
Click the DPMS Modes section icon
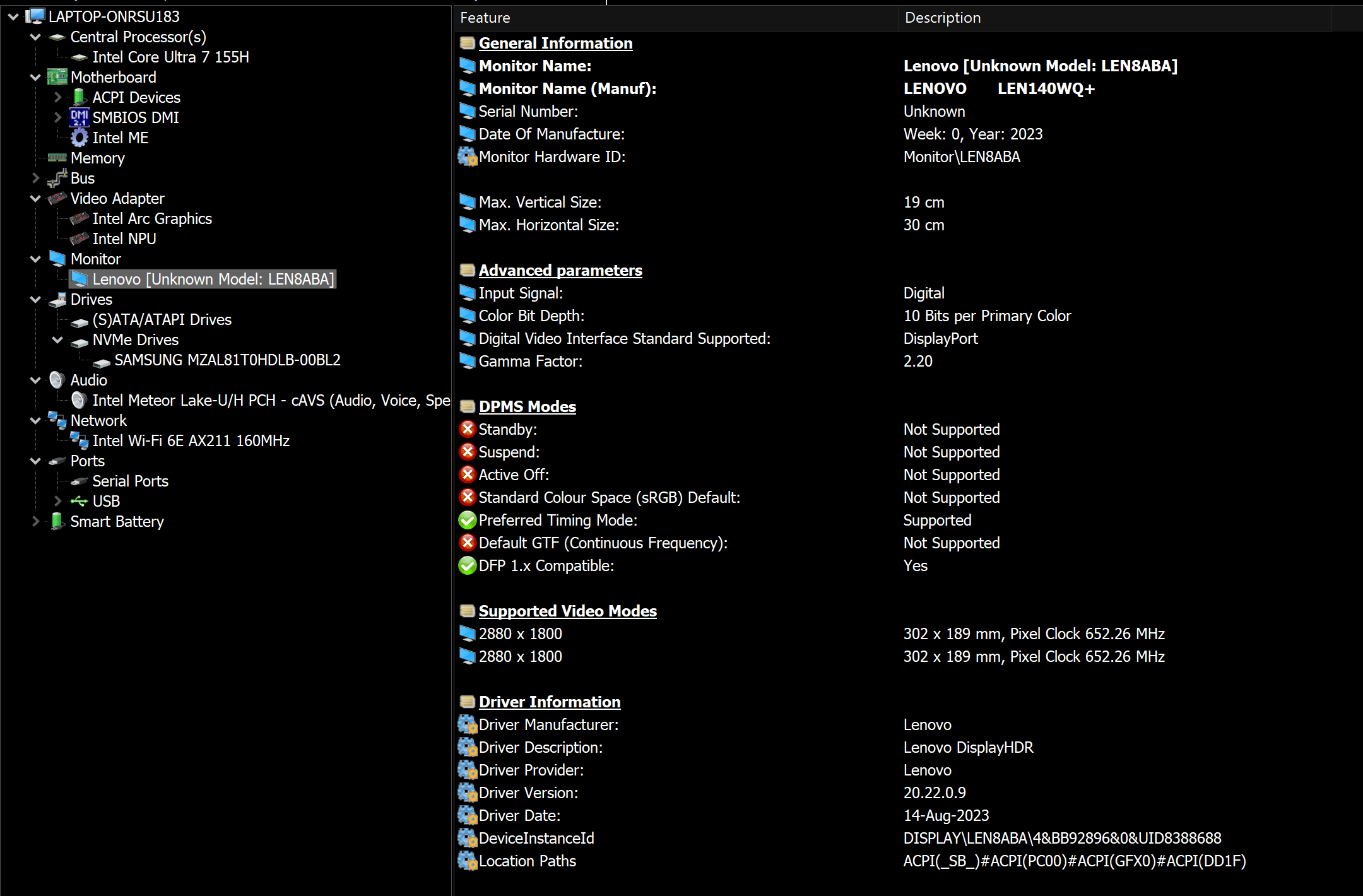pyautogui.click(x=468, y=406)
